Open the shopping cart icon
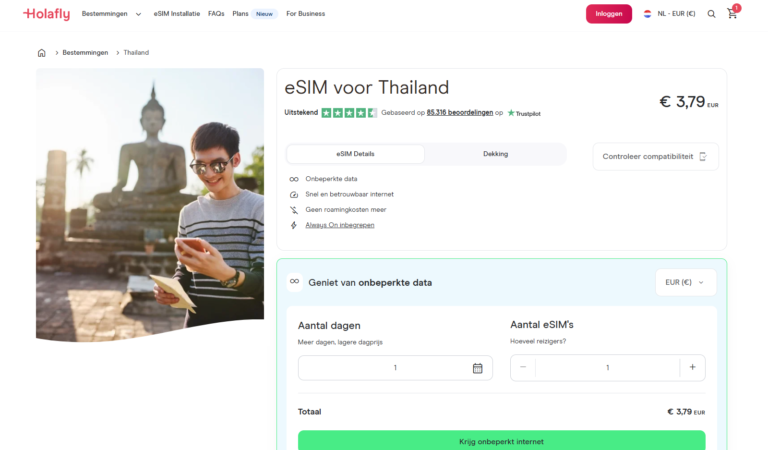The image size is (768, 450). pyautogui.click(x=732, y=14)
